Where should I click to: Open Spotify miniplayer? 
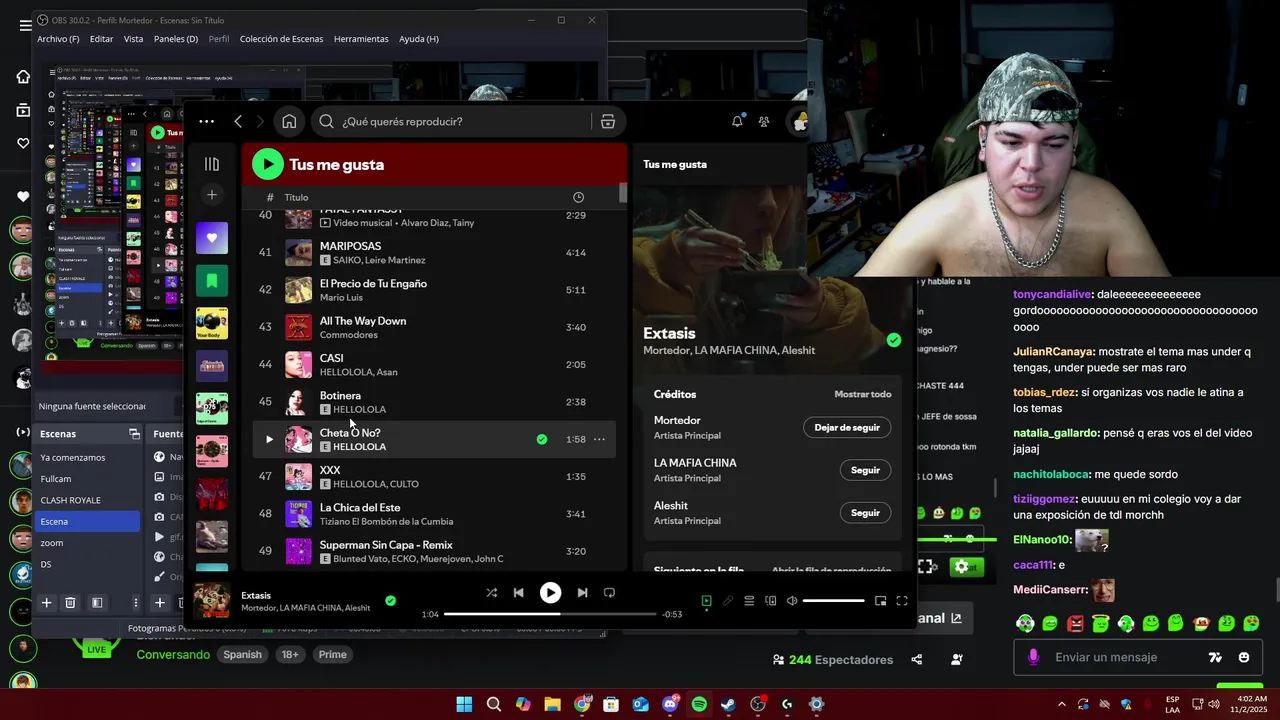[x=880, y=601]
